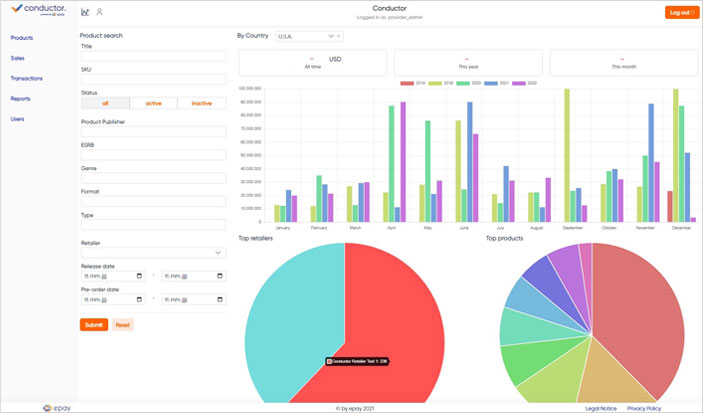Toggle the 2022 series in chart legend
Screen dimensions: 703x413
pos(525,83)
